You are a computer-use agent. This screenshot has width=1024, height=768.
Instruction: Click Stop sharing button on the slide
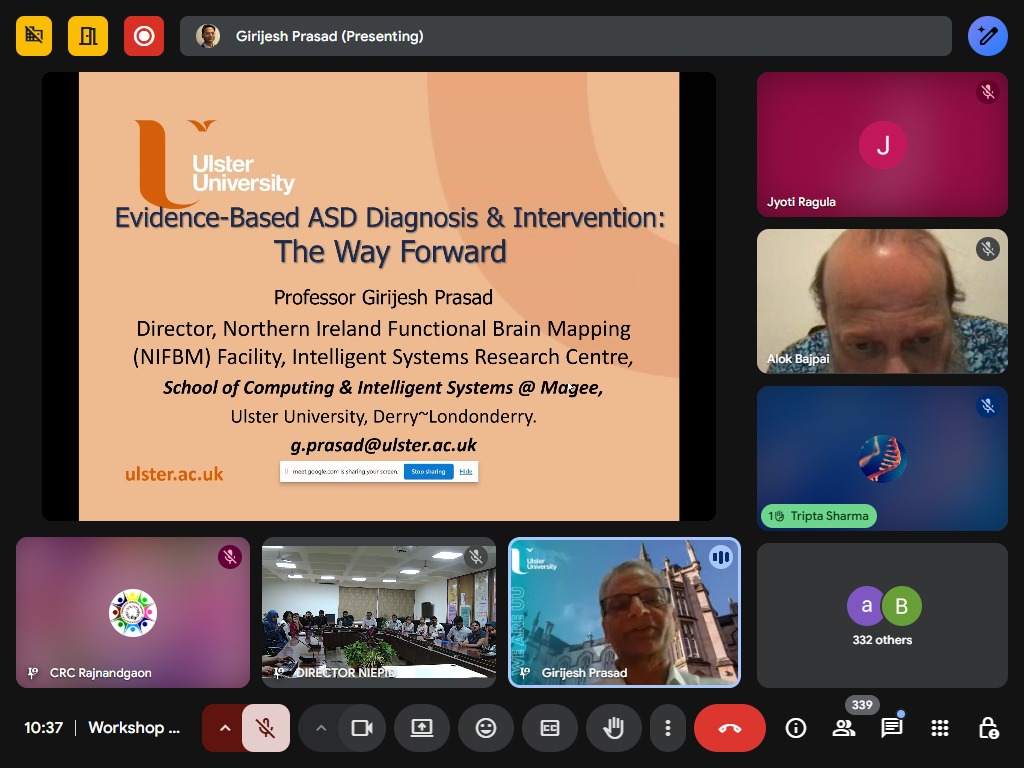(428, 472)
